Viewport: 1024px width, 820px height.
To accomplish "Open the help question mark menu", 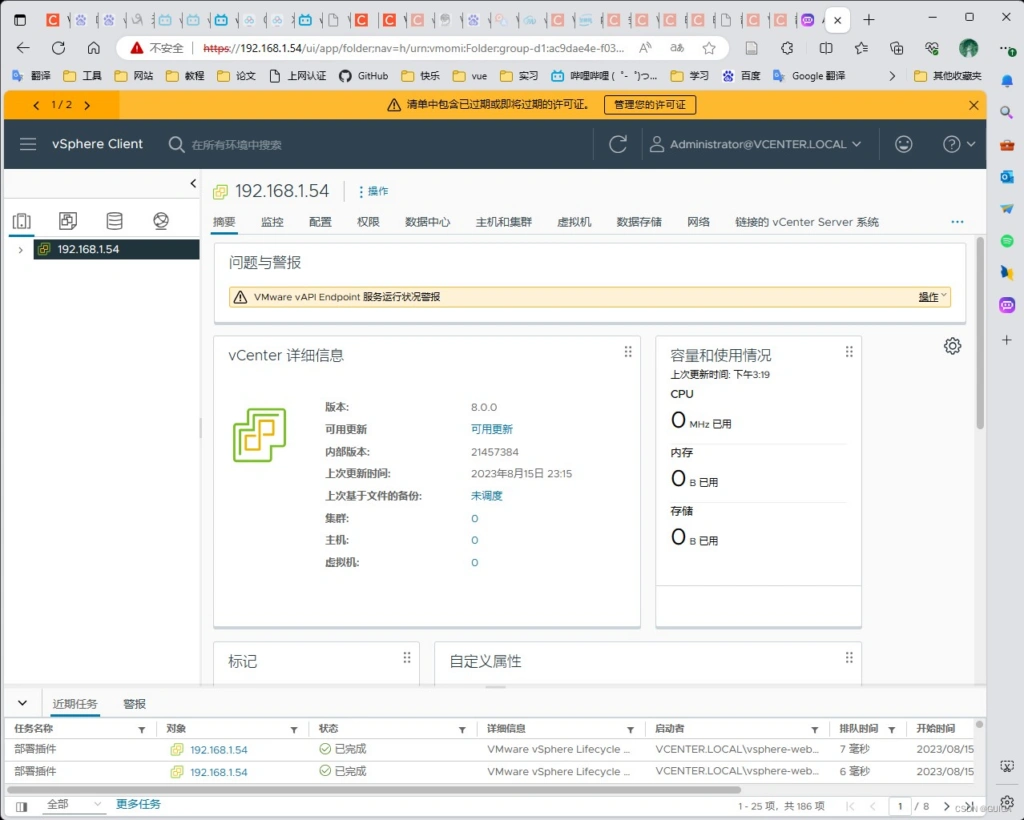I will pyautogui.click(x=959, y=144).
